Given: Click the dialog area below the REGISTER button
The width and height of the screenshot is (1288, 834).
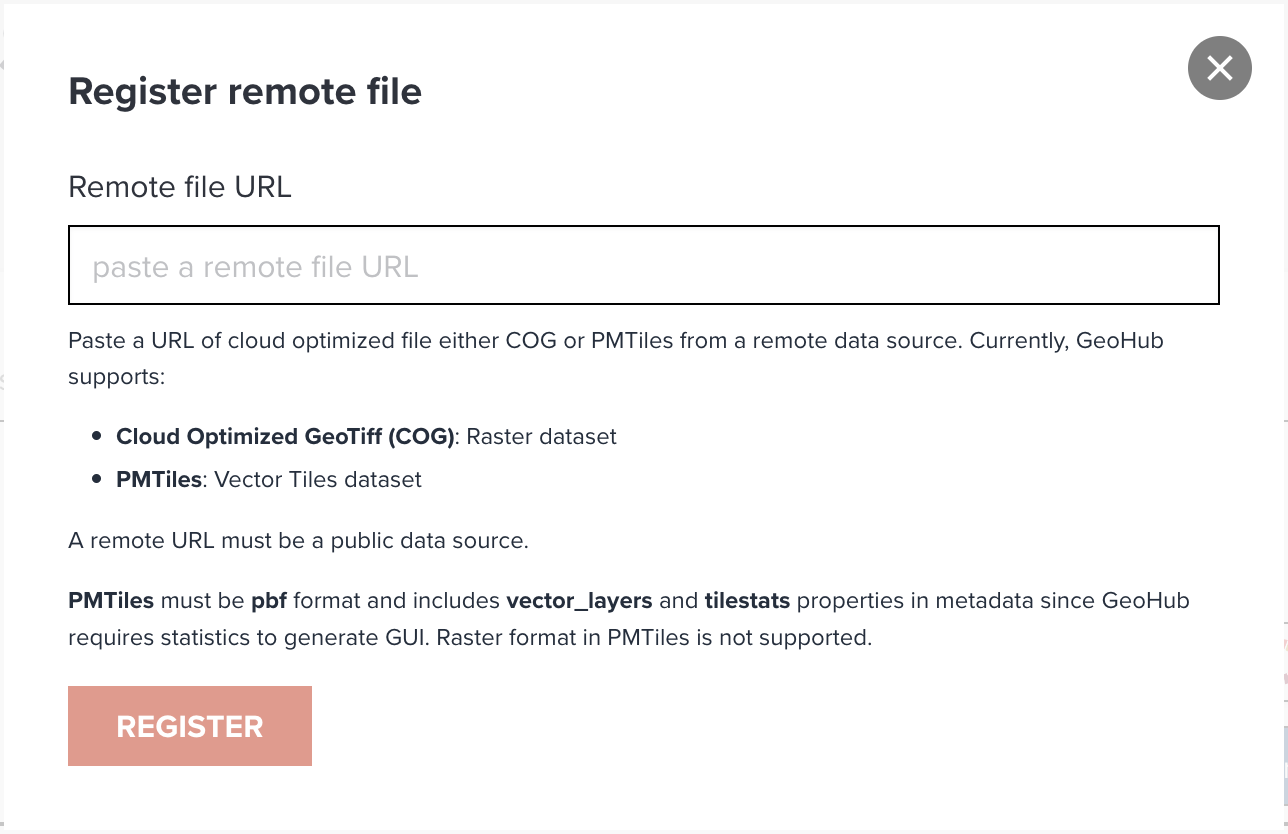Looking at the screenshot, I should click(x=644, y=795).
